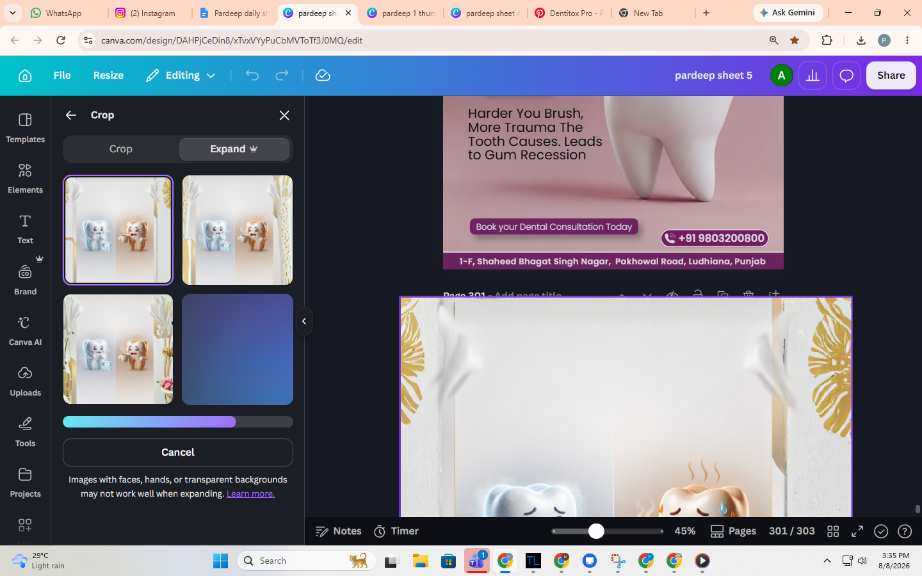Open the File menu

[62, 75]
